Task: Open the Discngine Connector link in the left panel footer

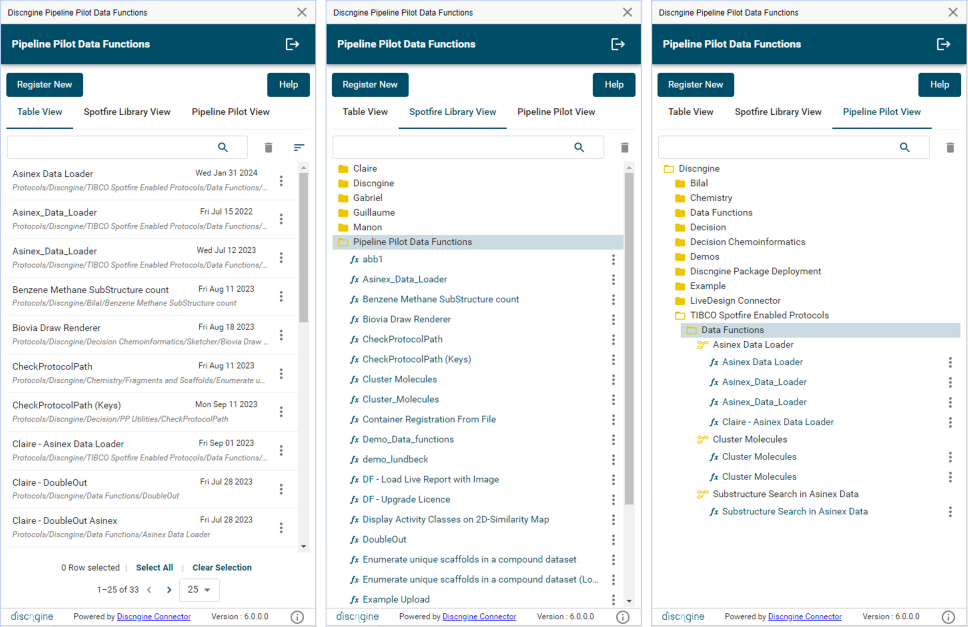Action: click(x=154, y=617)
